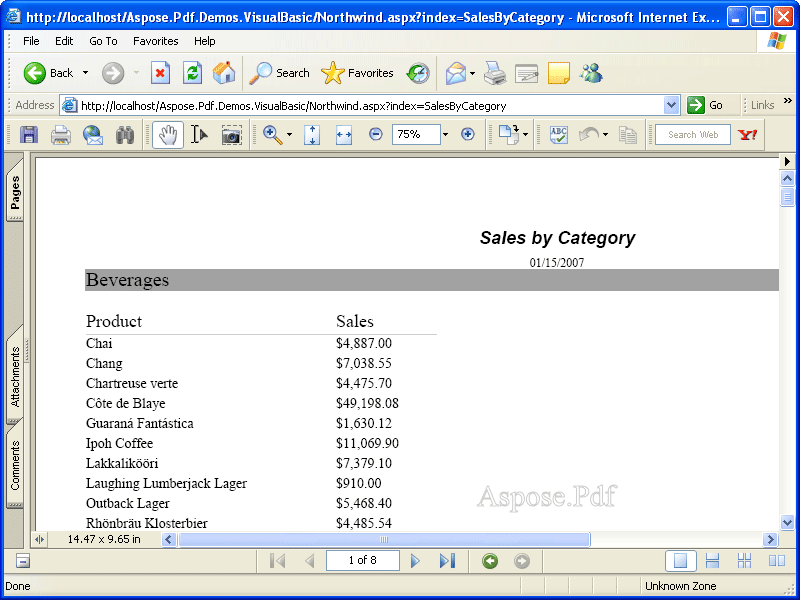
Task: Switch to Facing pages layout
Action: [777, 561]
